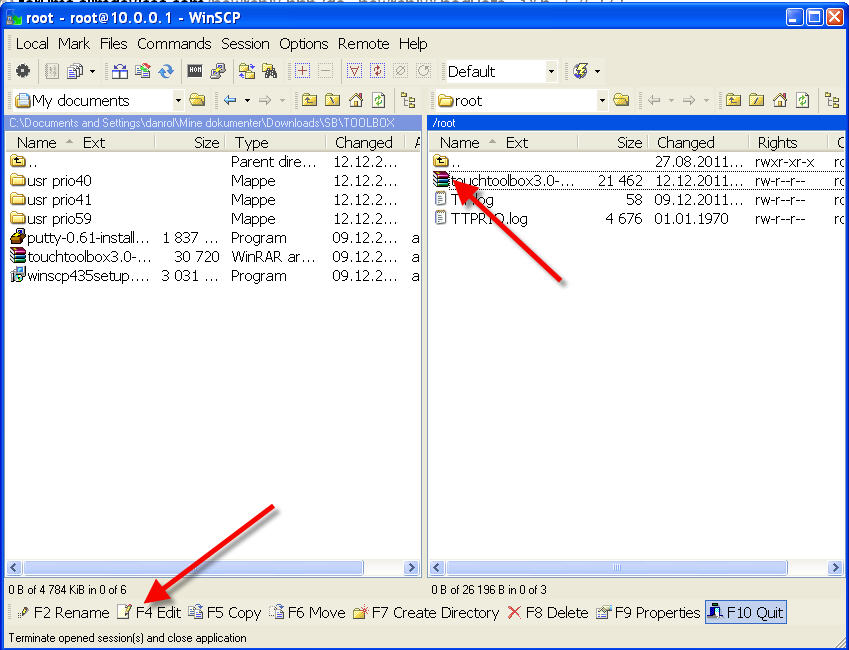Screen dimensions: 849x650
Task: Click open directory icon beside root
Action: (x=621, y=100)
